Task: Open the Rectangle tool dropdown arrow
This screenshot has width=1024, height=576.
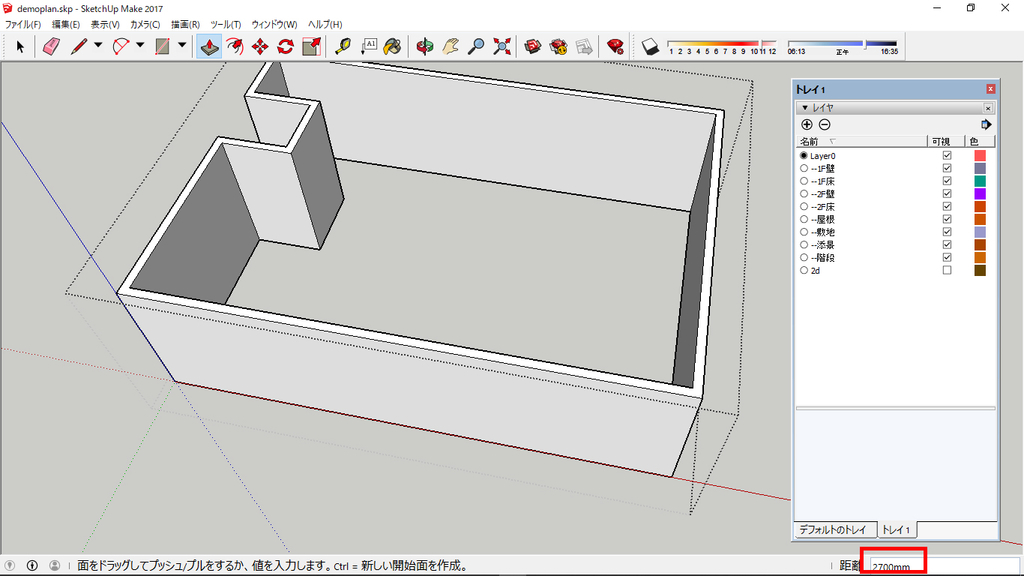Action: tap(182, 46)
